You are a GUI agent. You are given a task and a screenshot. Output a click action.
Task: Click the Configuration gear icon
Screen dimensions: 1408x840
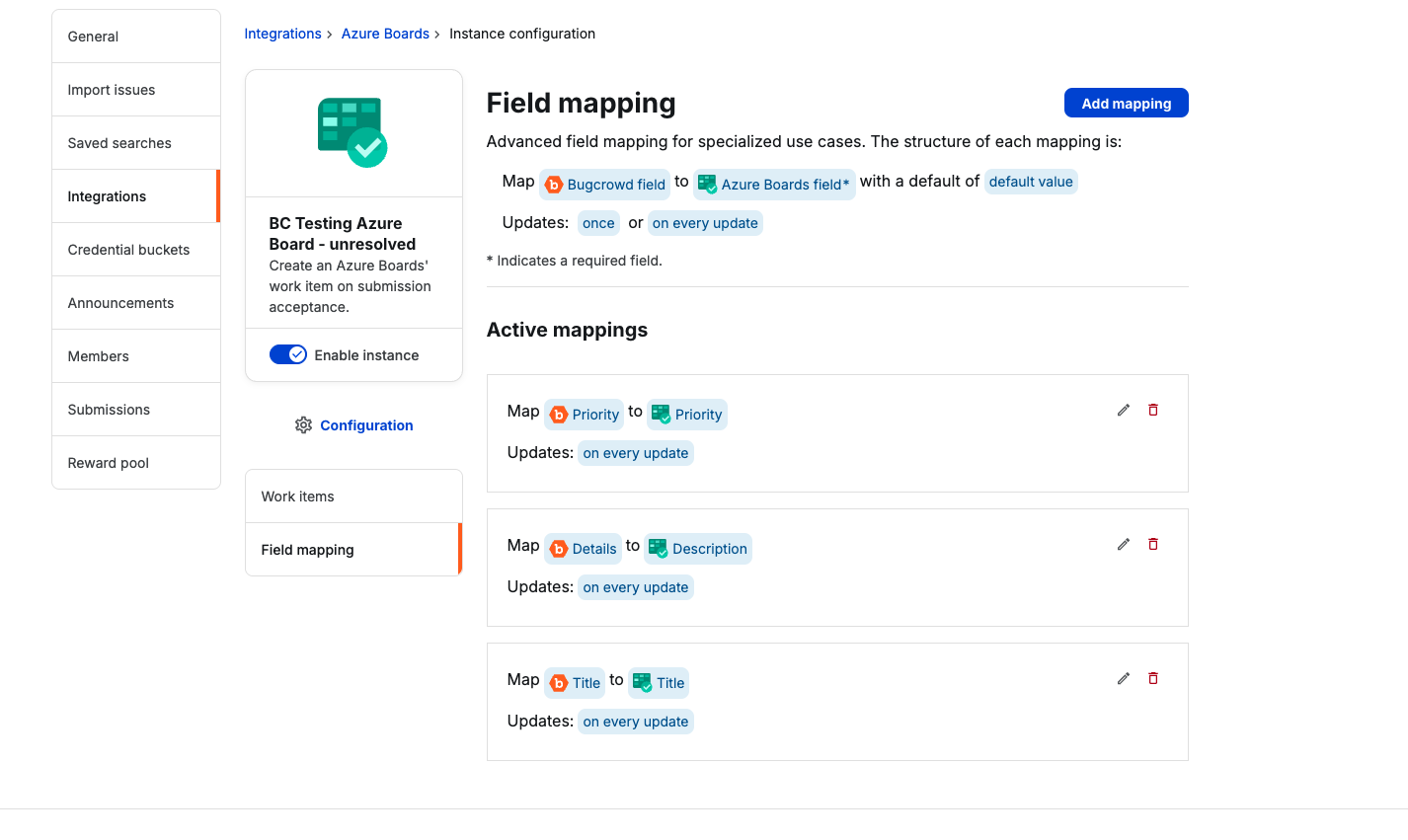point(303,425)
